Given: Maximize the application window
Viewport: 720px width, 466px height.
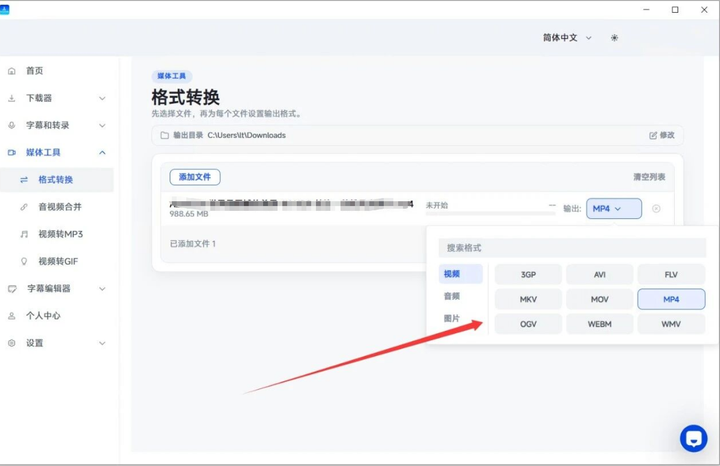Looking at the screenshot, I should 675,10.
